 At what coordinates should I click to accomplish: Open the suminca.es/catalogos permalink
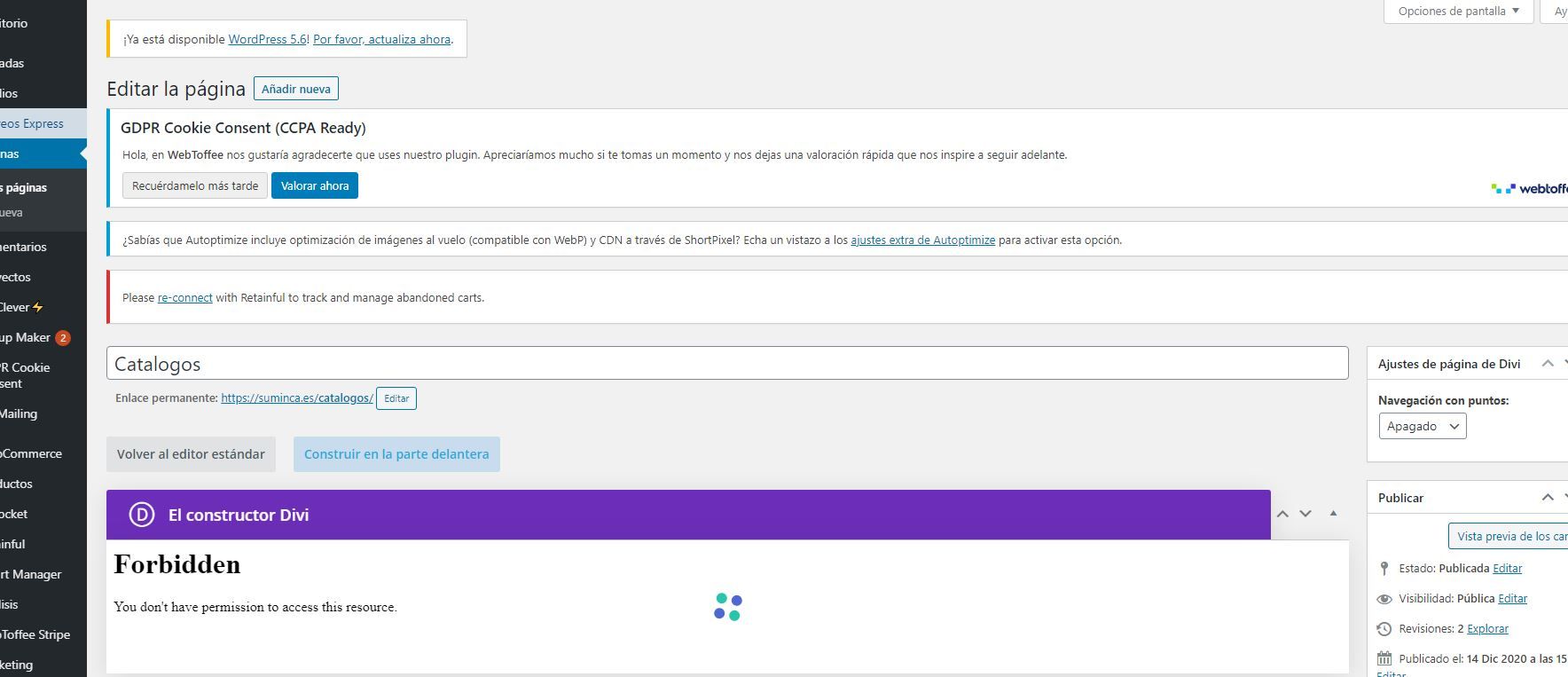point(297,398)
